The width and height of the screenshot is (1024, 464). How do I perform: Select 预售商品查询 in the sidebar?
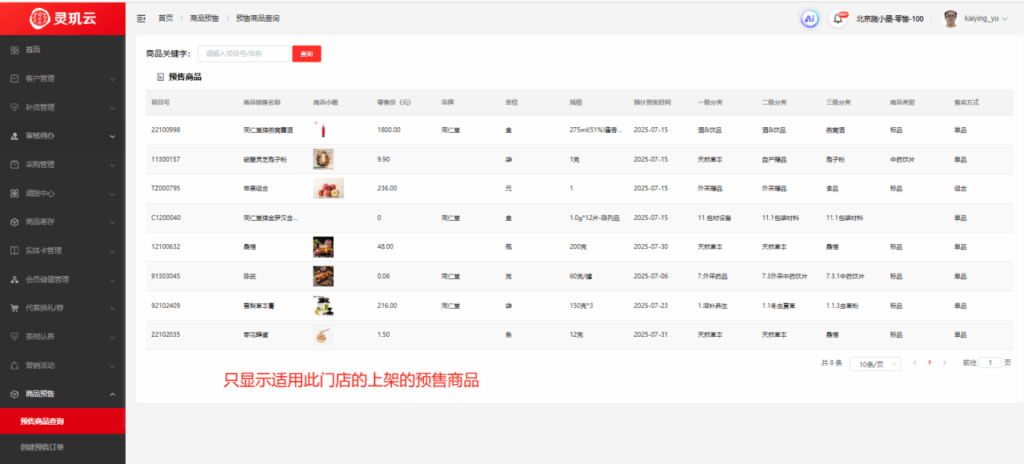pyautogui.click(x=42, y=421)
